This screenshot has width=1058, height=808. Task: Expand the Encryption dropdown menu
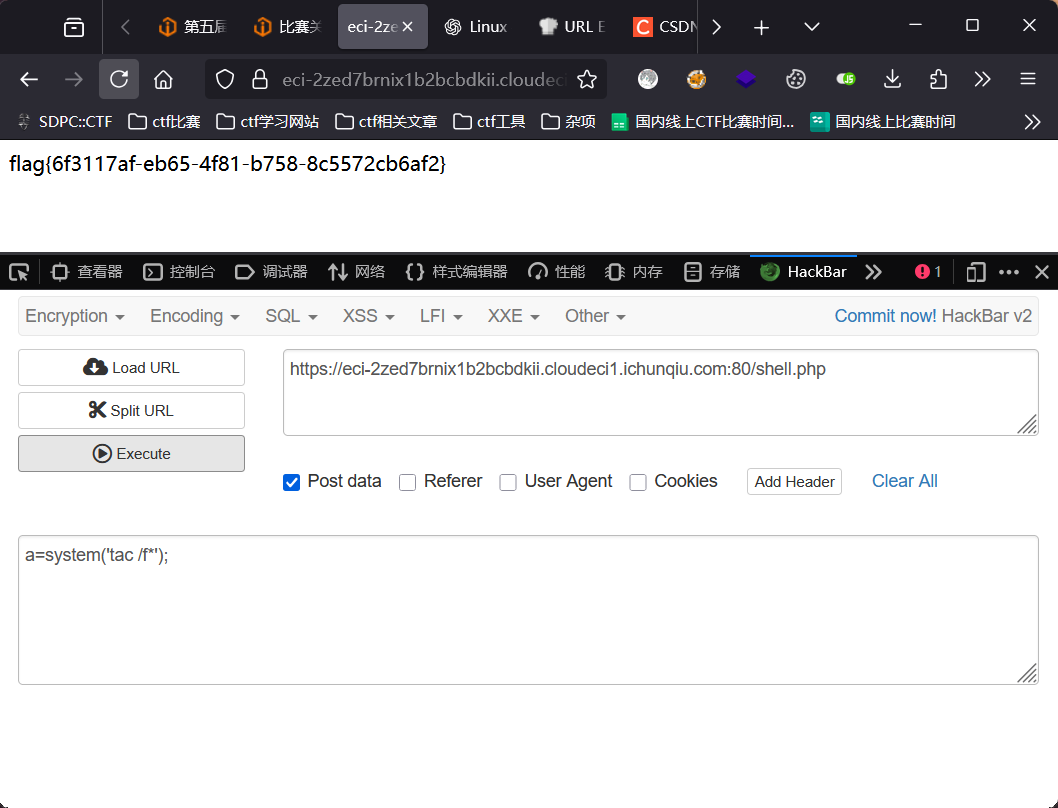click(x=75, y=316)
